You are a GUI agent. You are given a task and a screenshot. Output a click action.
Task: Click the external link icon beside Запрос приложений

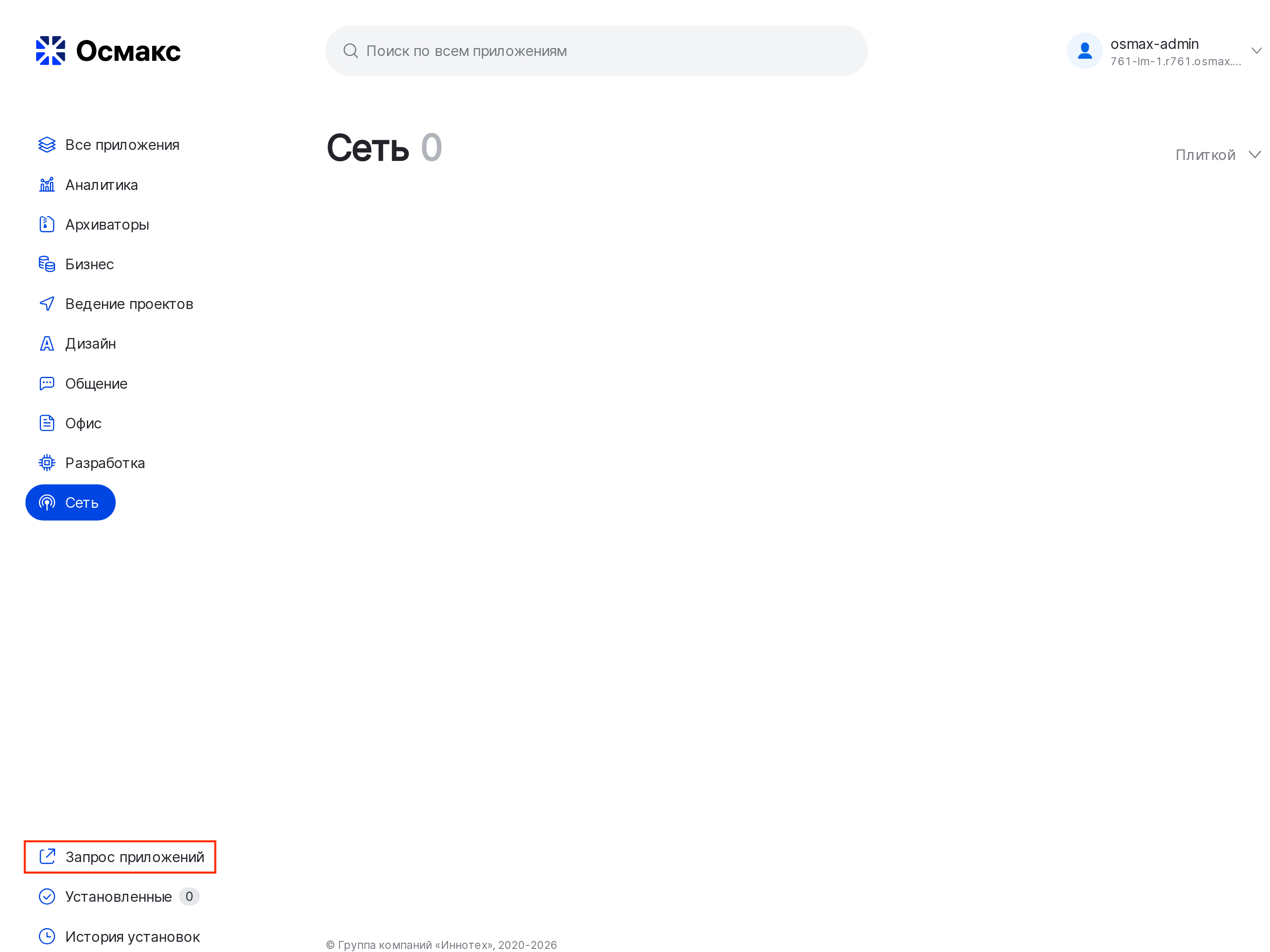tap(47, 857)
